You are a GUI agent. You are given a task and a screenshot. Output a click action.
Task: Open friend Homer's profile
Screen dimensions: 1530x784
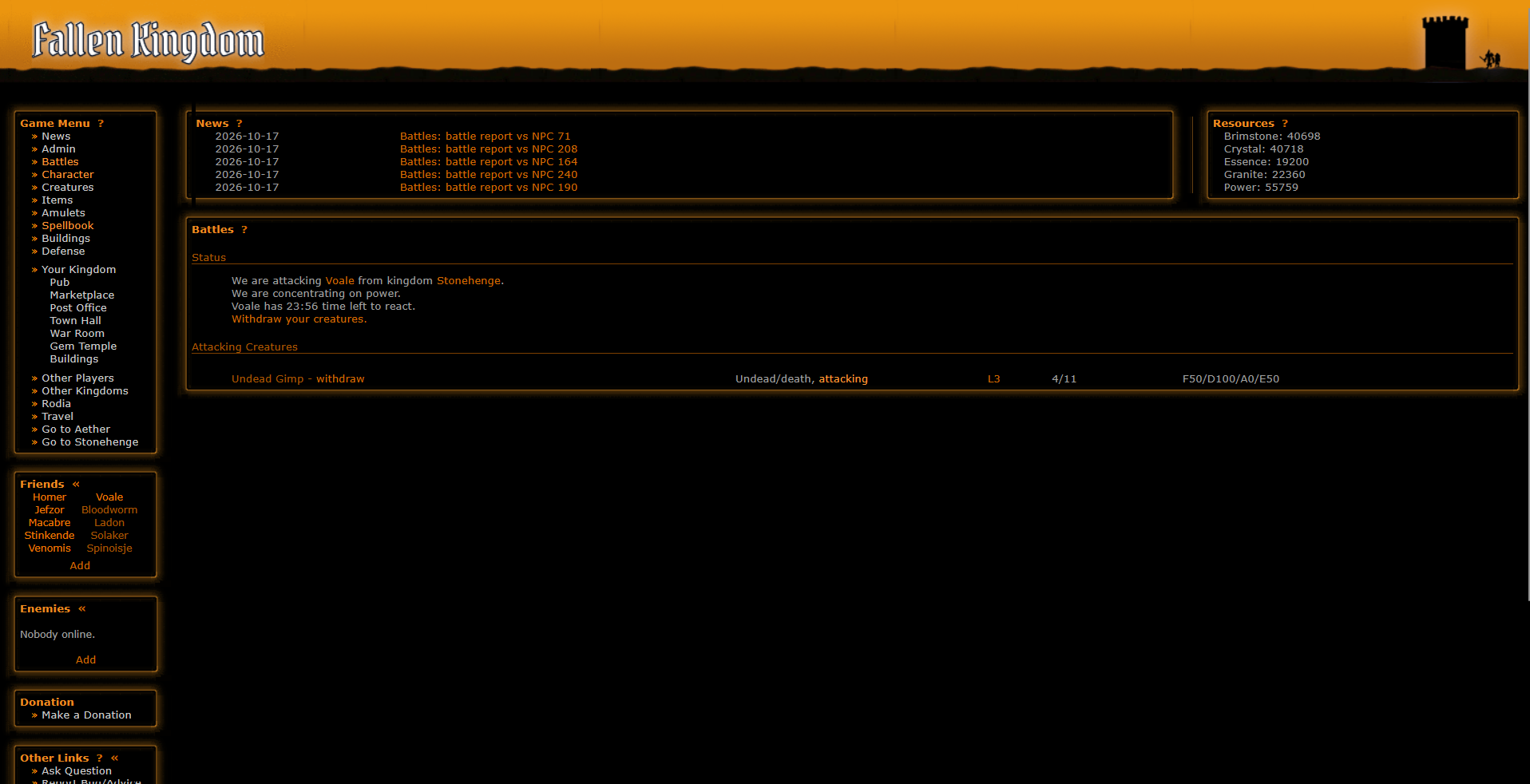pyautogui.click(x=50, y=497)
